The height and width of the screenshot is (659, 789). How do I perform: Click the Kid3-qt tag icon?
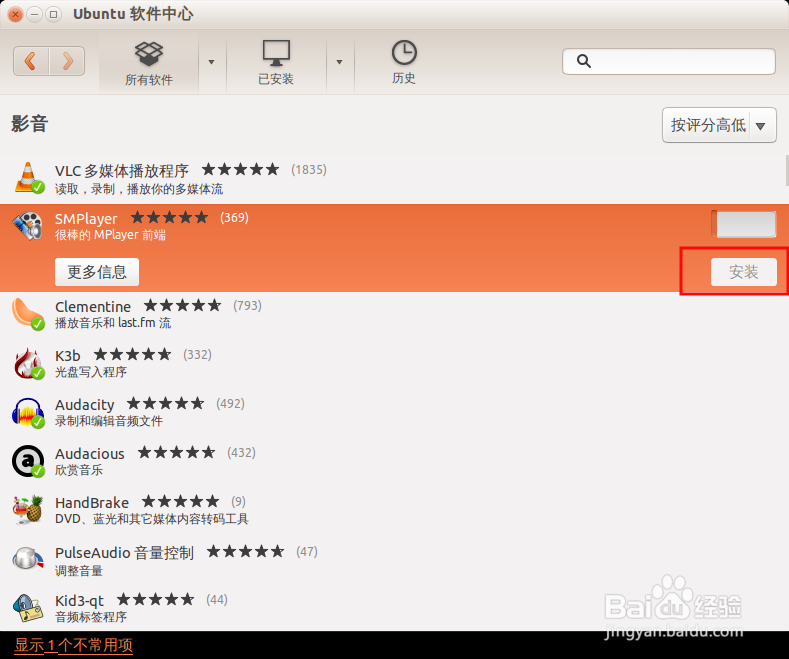point(28,608)
